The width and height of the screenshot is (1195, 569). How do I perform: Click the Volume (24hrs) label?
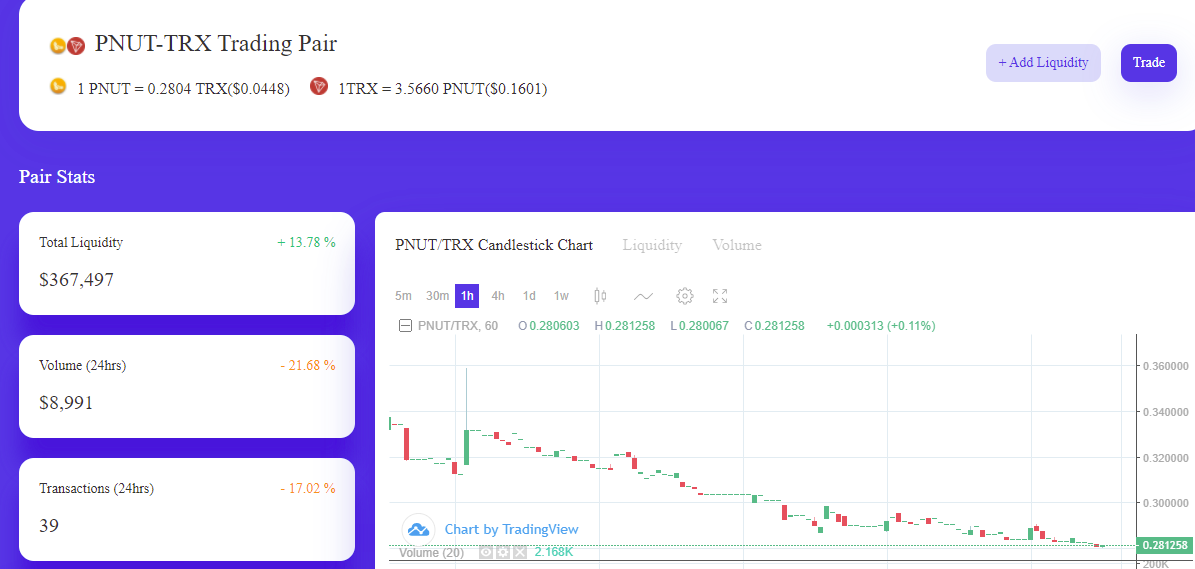(x=82, y=366)
